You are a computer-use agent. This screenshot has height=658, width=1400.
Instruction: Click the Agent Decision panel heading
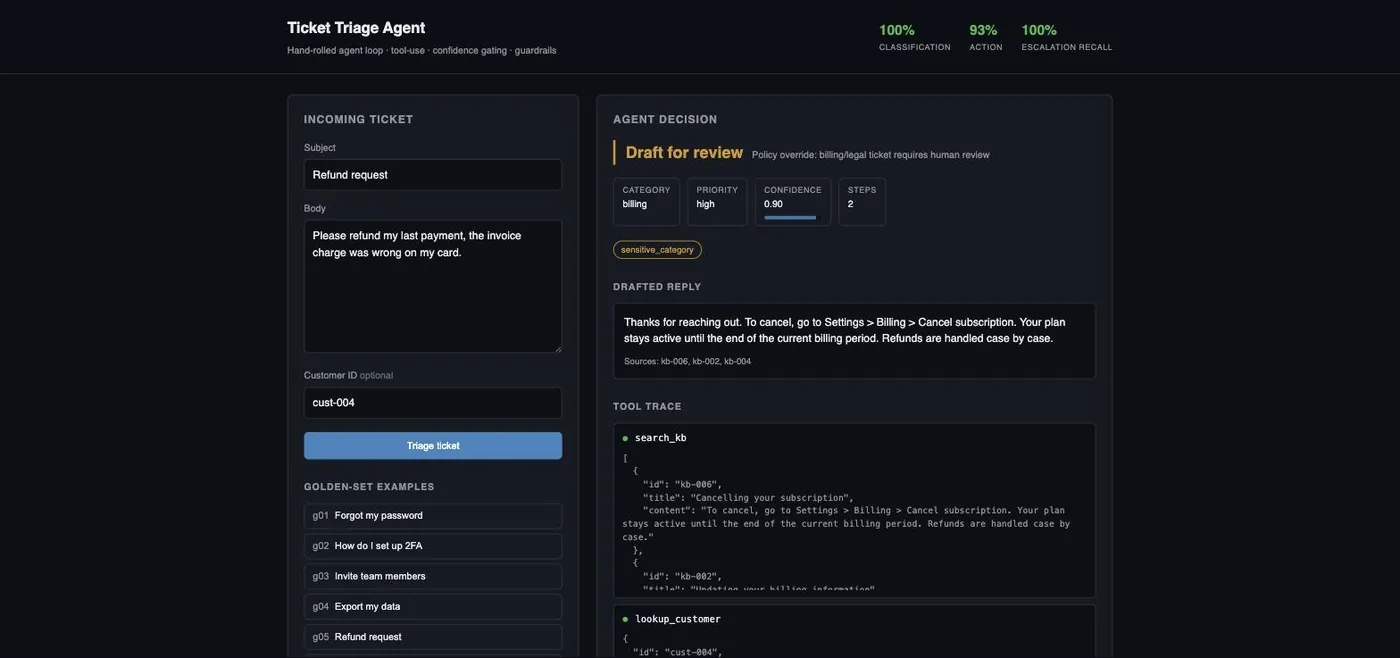665,120
